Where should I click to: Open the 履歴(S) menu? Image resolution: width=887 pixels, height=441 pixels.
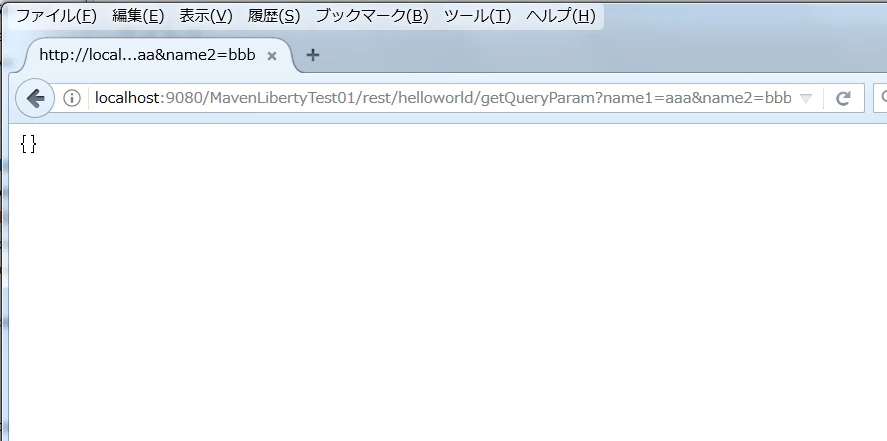point(274,16)
